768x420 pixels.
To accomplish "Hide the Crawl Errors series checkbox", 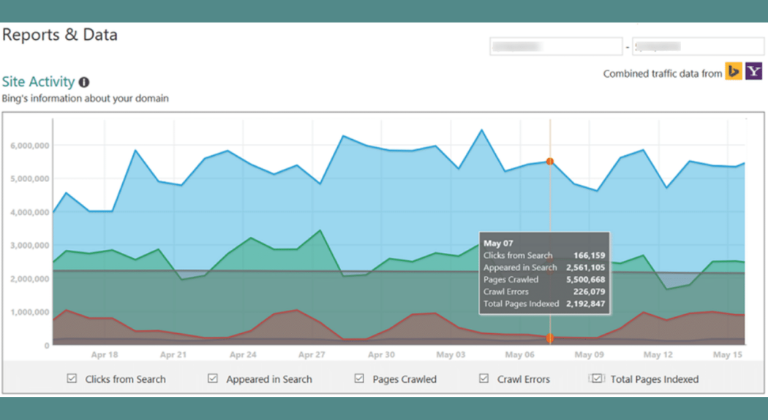I will coord(484,379).
